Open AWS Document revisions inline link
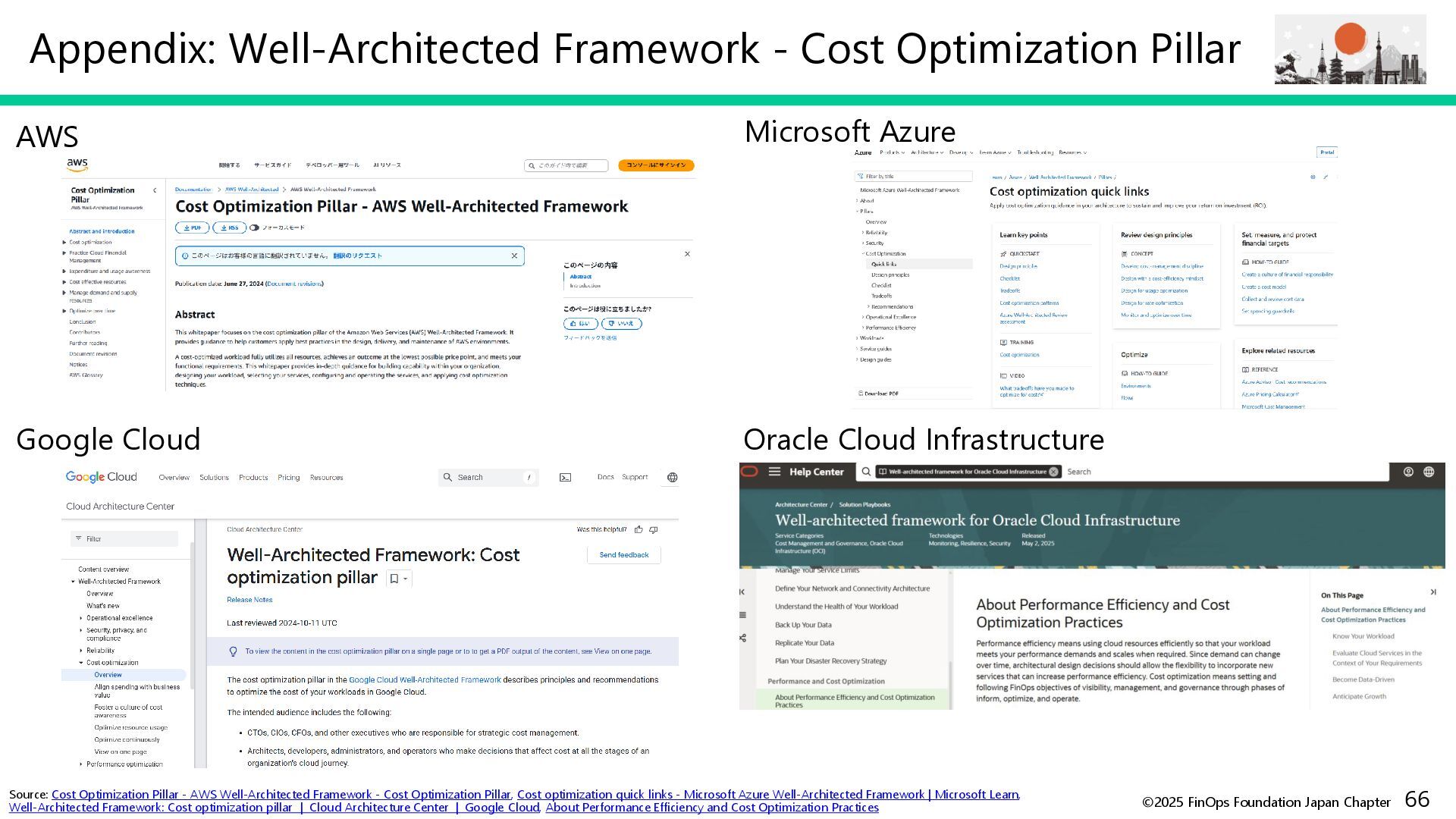This screenshot has width=1456, height=819. [x=294, y=284]
